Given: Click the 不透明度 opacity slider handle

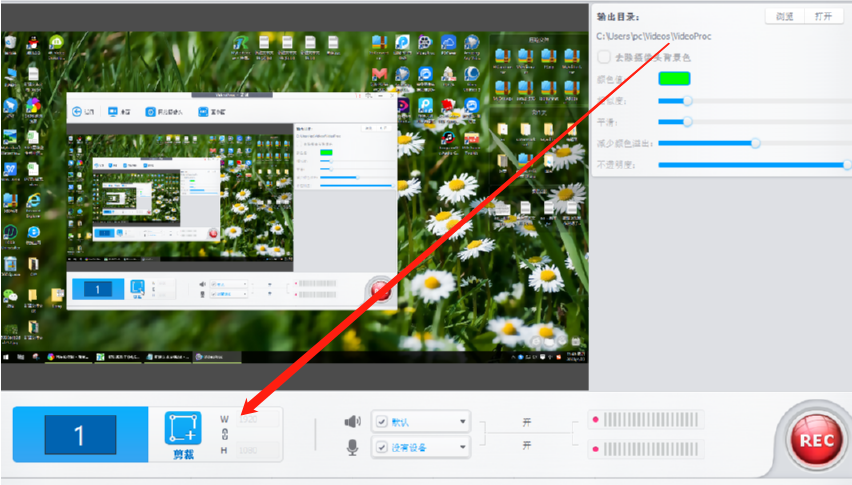Looking at the screenshot, I should tap(847, 165).
